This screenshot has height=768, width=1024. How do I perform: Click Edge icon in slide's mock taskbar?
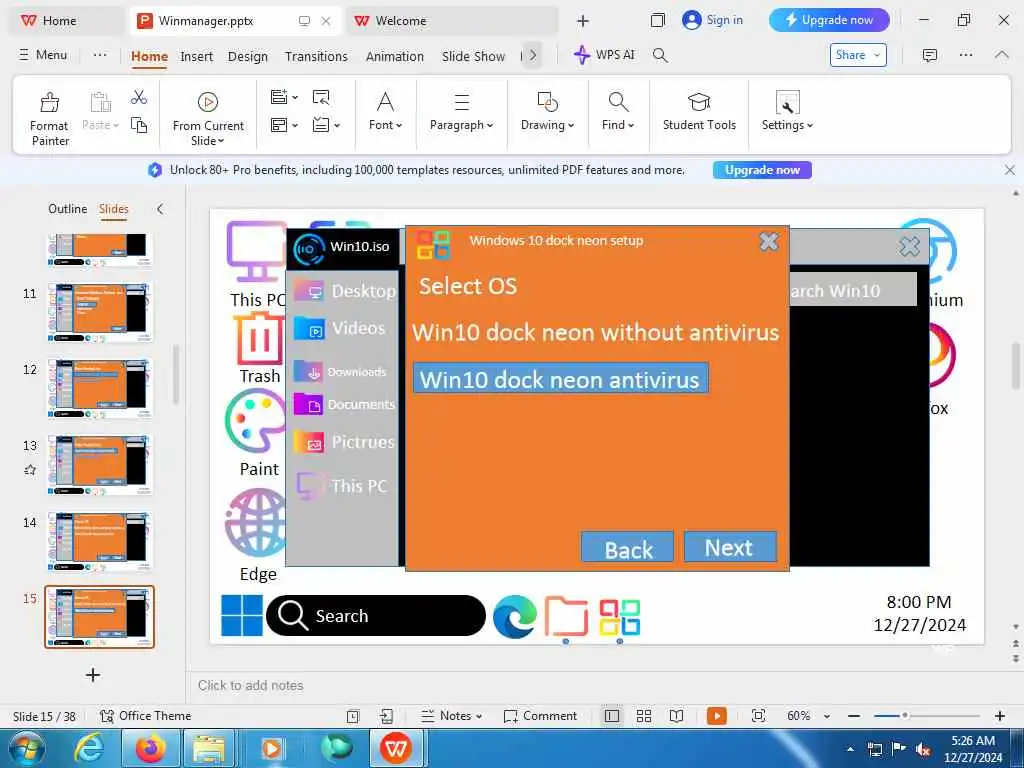(515, 616)
